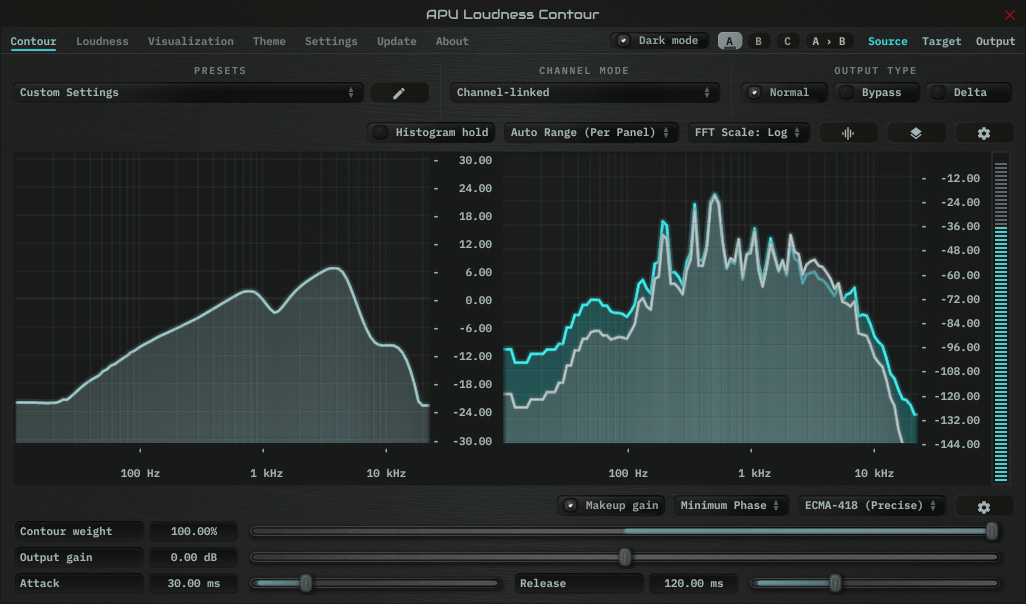Switch to the Loudness tab
Image resolution: width=1026 pixels, height=604 pixels.
click(102, 41)
